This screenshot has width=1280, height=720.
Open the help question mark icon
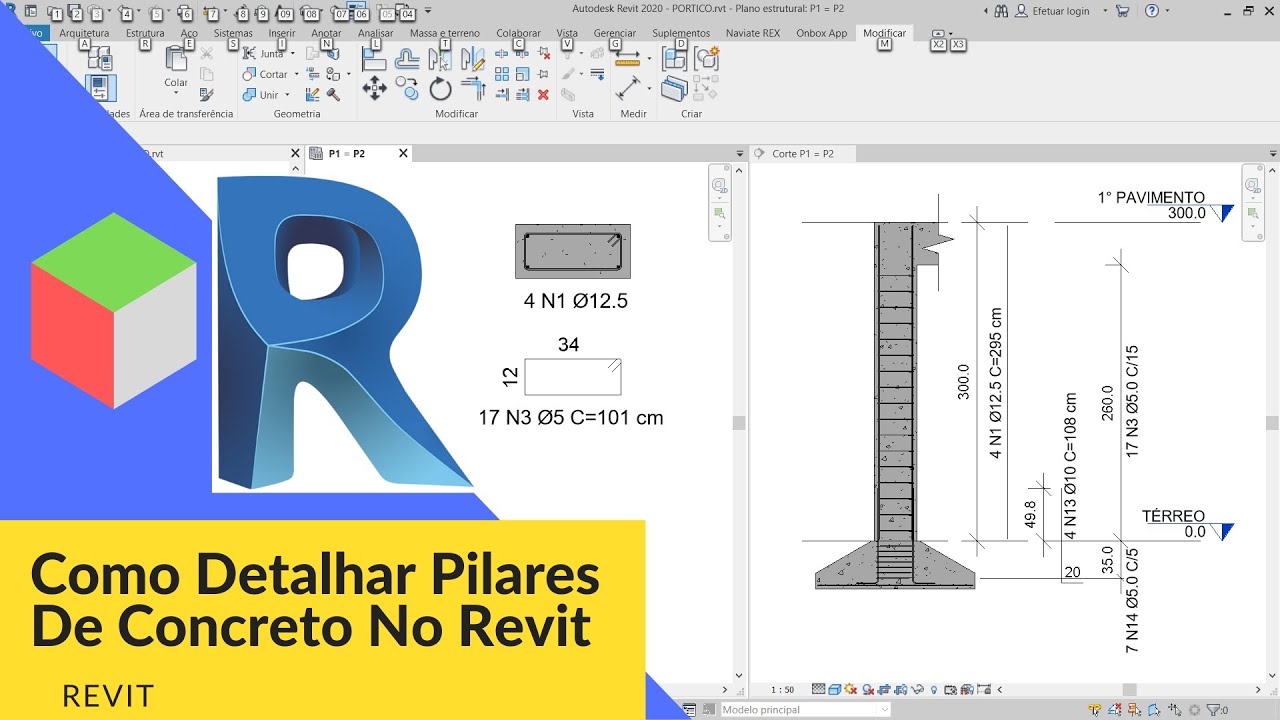click(1152, 11)
